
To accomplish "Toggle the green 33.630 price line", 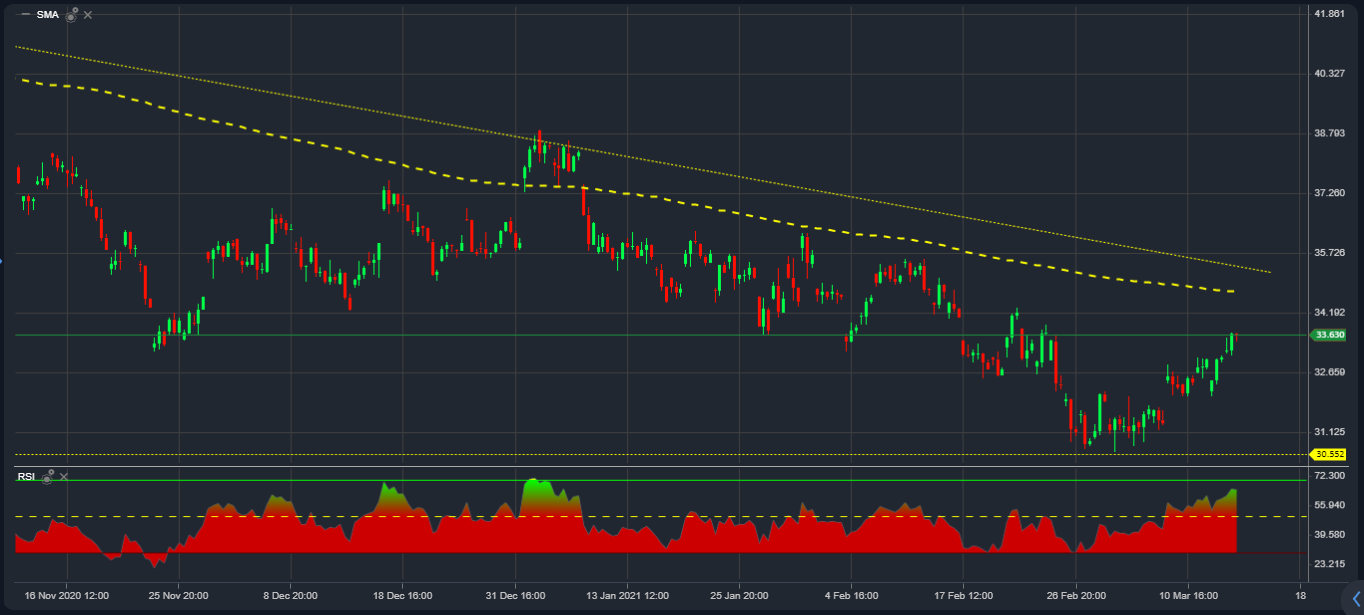I will (600, 333).
